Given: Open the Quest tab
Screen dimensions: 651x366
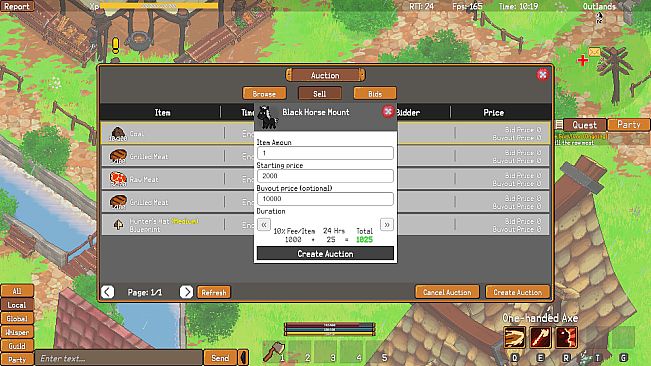Looking at the screenshot, I should pyautogui.click(x=585, y=124).
